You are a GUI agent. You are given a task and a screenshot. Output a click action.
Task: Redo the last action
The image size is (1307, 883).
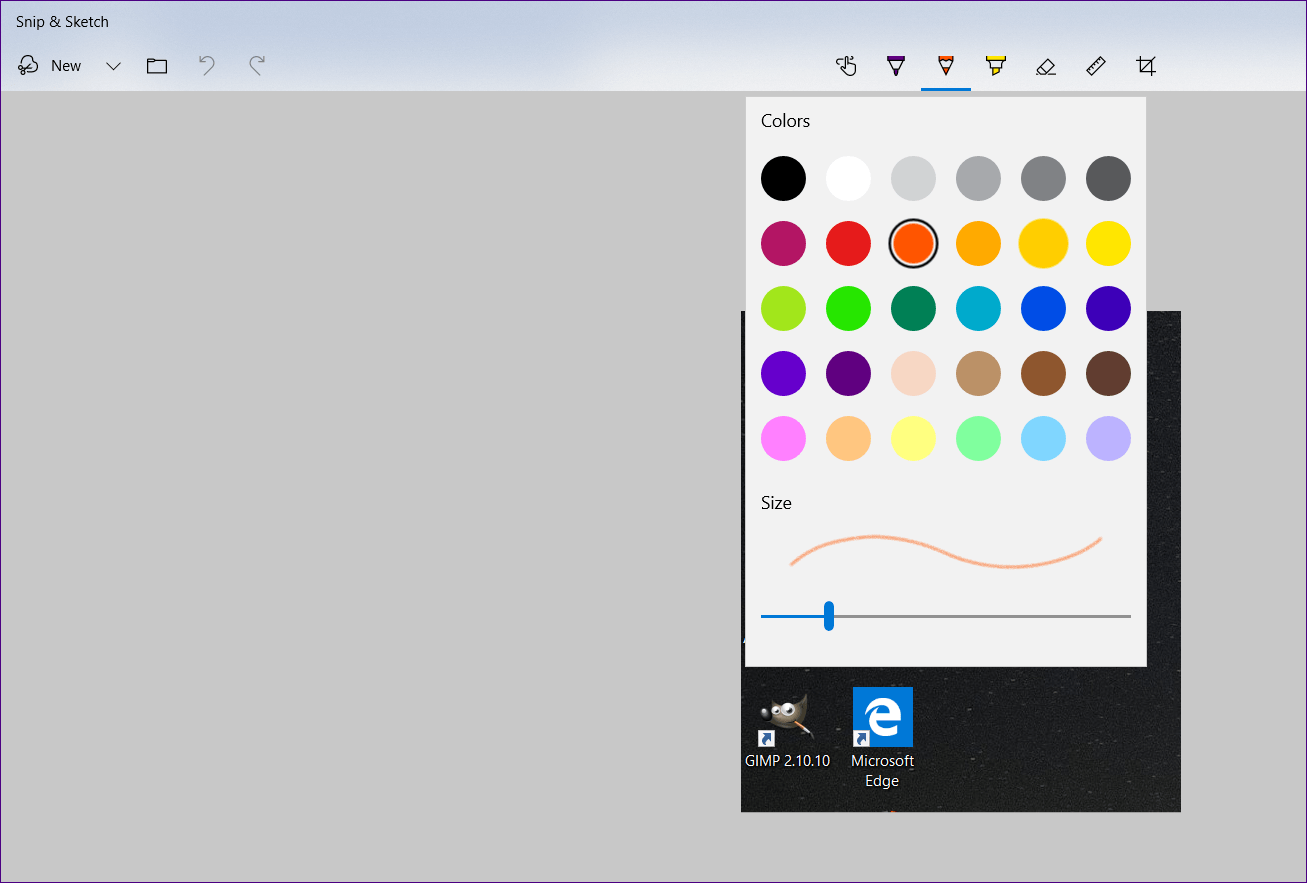point(256,66)
